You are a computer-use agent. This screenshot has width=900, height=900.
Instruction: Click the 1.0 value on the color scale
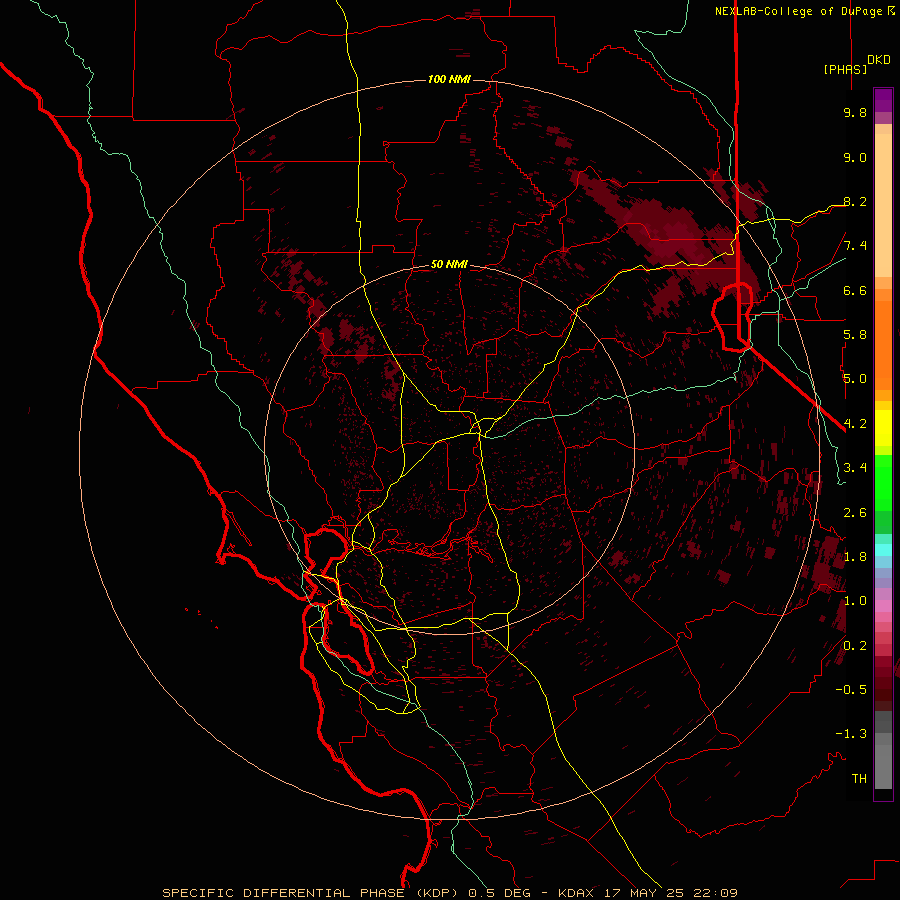coord(855,601)
